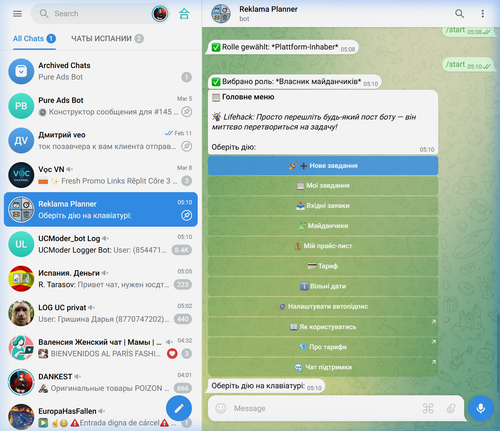Click the Налаштувати автопідпис bot button
Screen dimensions: 500x431
(x=323, y=307)
